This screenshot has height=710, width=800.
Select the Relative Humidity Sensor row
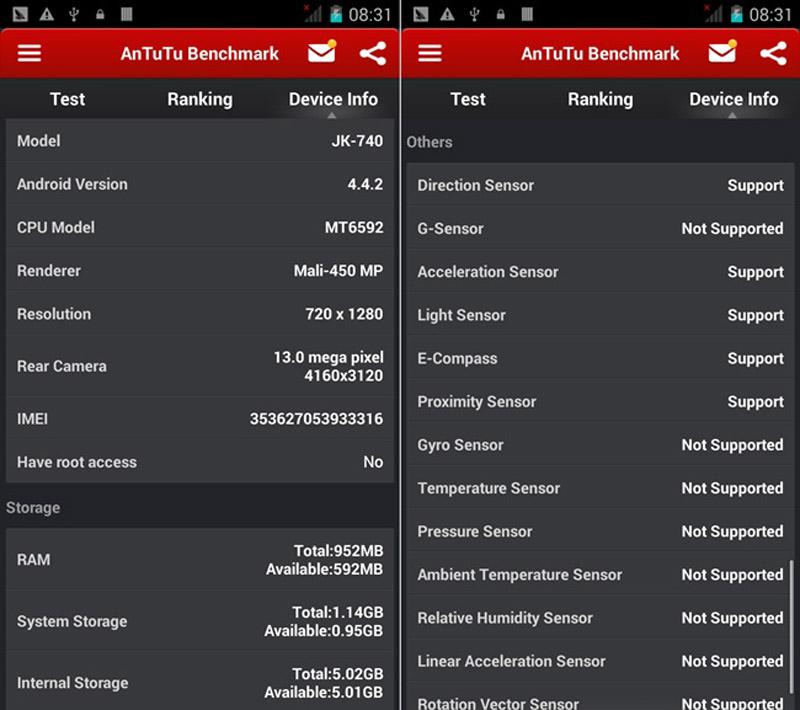(600, 618)
